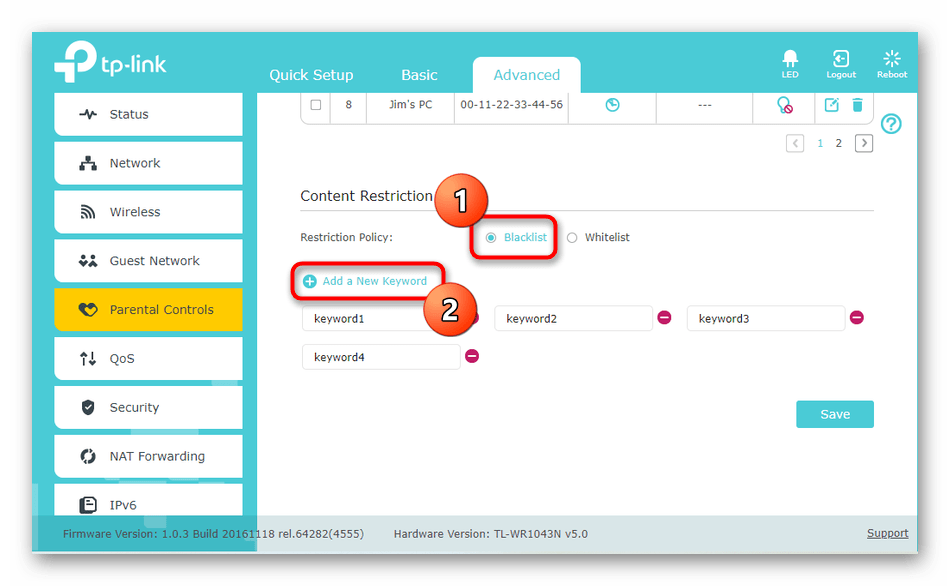
Task: Go to next page with right arrow
Action: pos(864,144)
